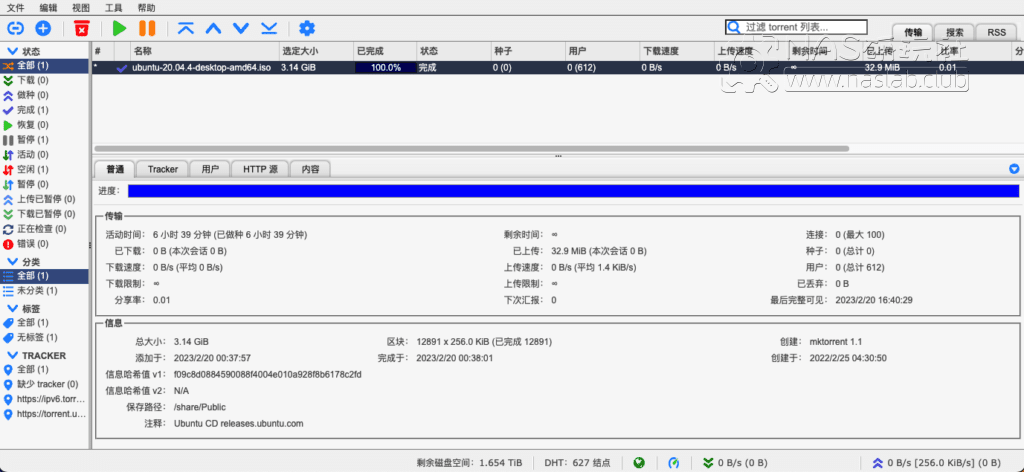Click the move down queue arrow
The image size is (1024, 472).
[x=242, y=28]
